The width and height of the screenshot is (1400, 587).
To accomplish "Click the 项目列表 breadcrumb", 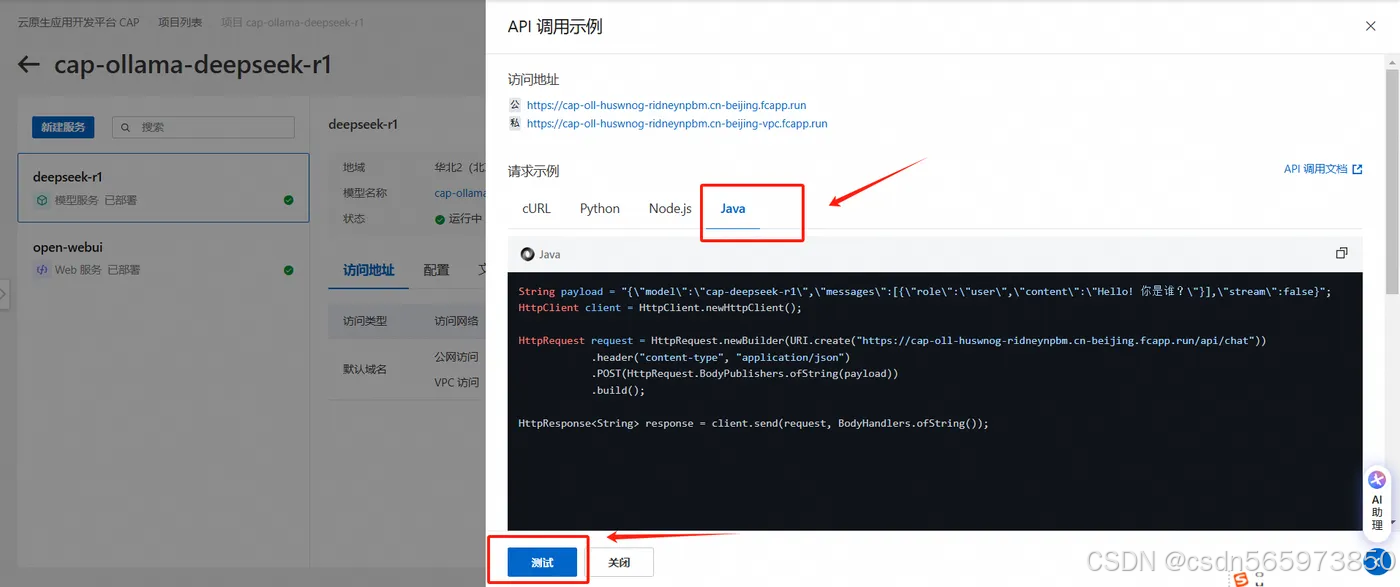I will 180,22.
